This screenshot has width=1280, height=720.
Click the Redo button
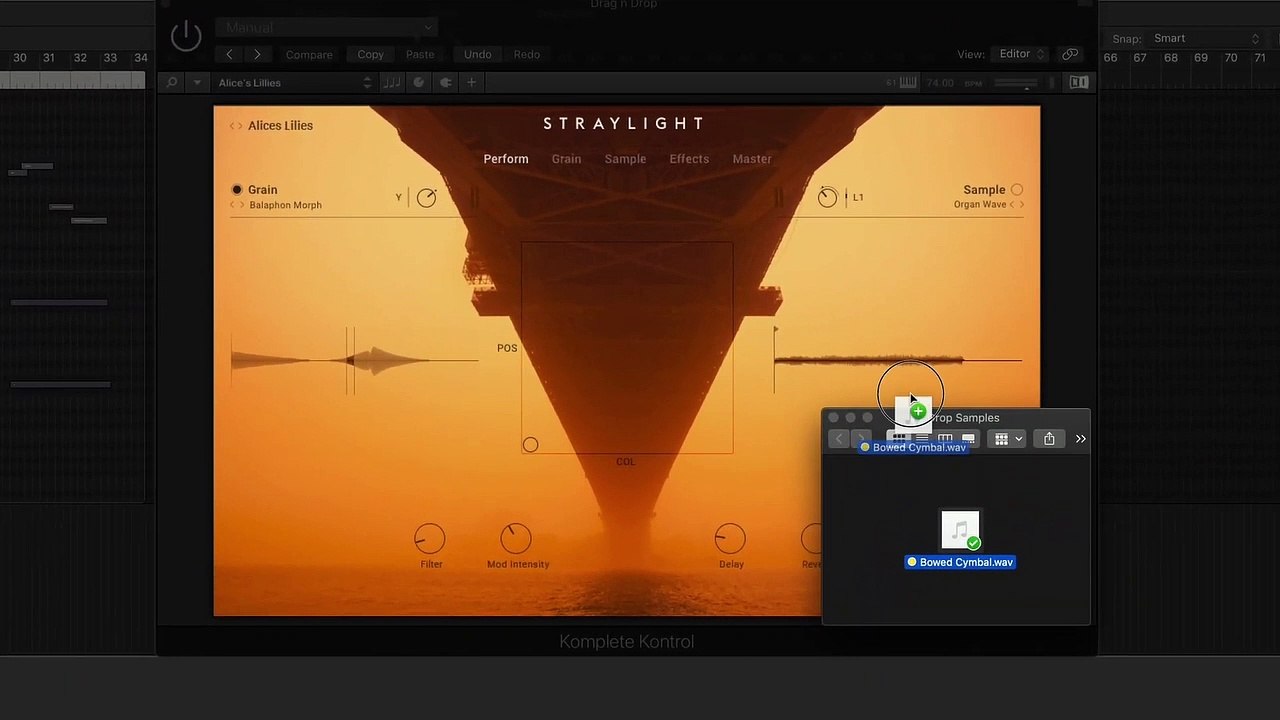(x=527, y=54)
